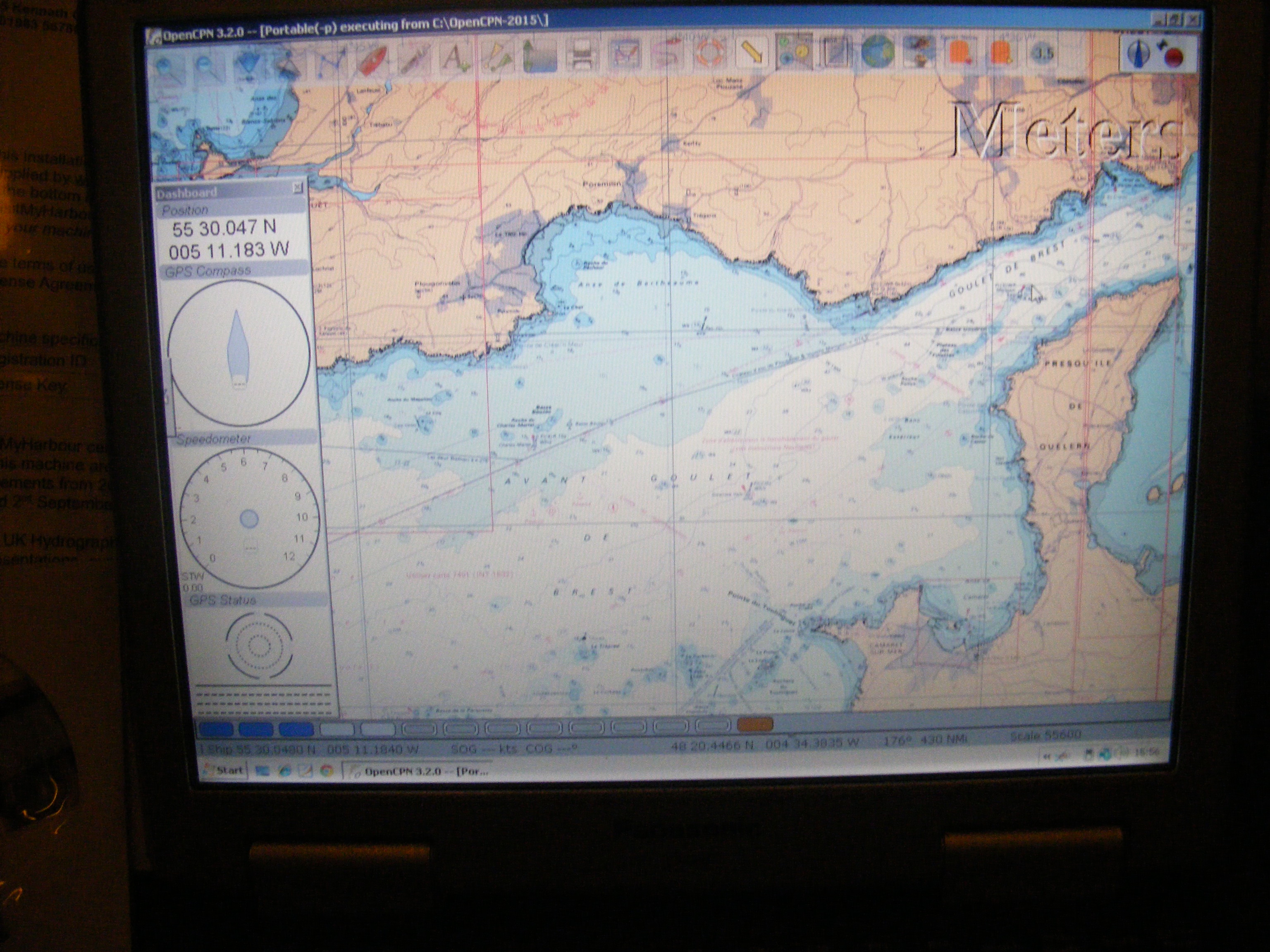Select the first blue chart bar button

point(216,729)
